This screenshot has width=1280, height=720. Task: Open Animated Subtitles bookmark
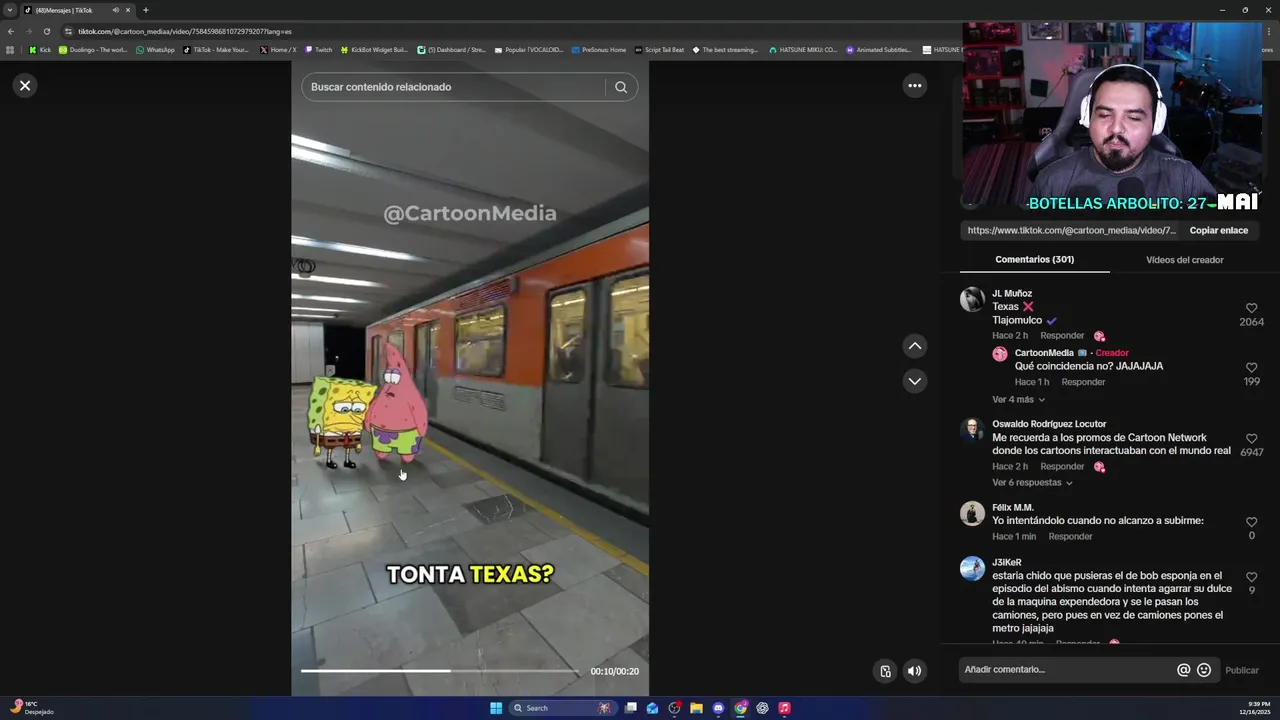879,50
